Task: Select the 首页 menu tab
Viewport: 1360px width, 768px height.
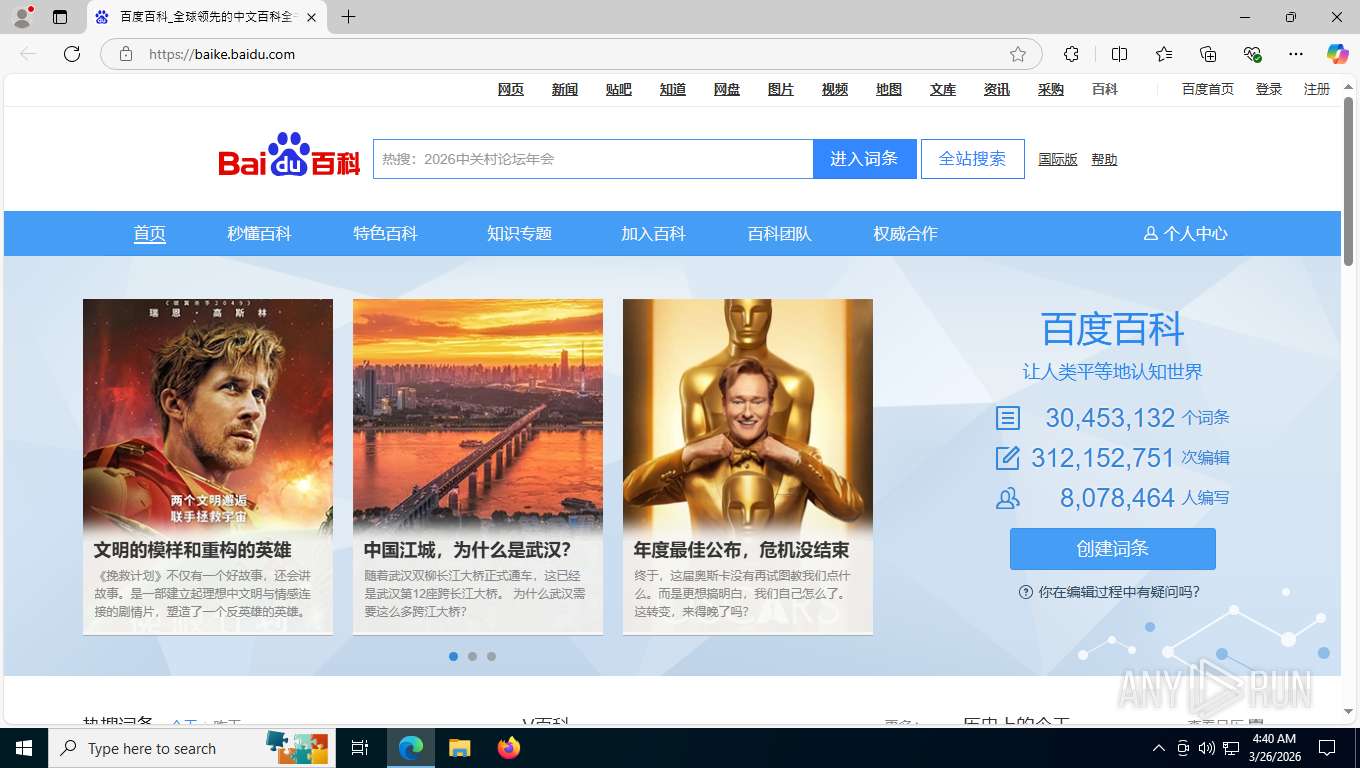Action: [x=150, y=233]
